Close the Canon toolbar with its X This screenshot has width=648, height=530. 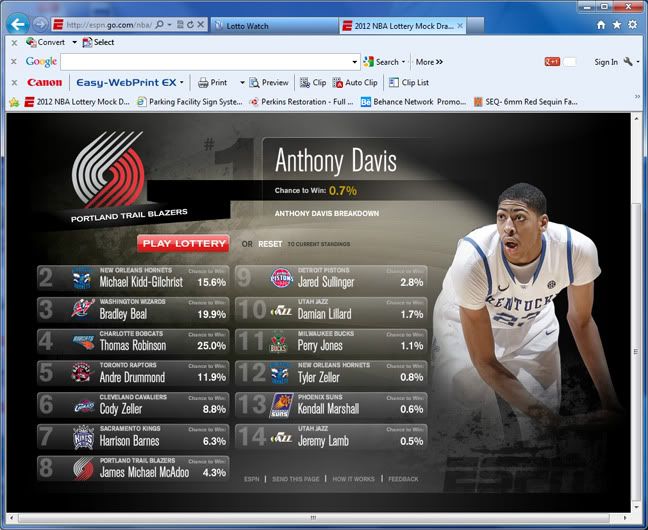coord(14,83)
